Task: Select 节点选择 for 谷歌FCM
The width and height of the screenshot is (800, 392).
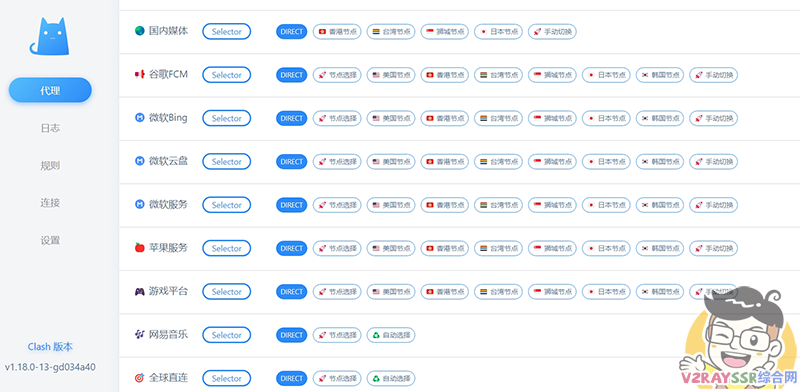Action: pos(337,75)
